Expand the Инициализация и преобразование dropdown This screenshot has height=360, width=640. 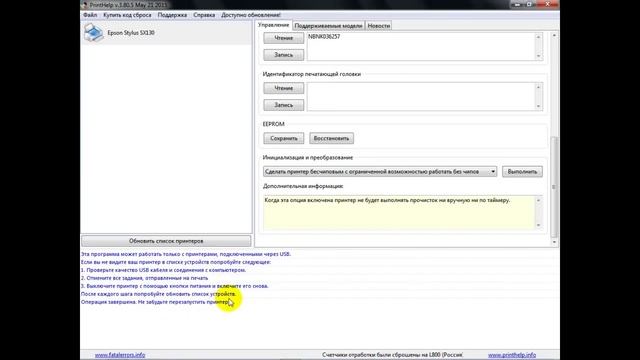pyautogui.click(x=493, y=172)
